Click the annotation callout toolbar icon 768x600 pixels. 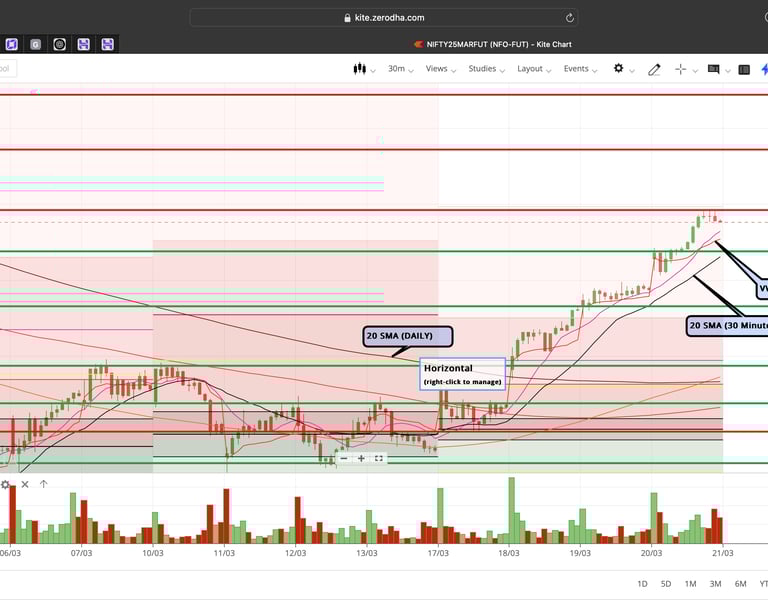714,70
